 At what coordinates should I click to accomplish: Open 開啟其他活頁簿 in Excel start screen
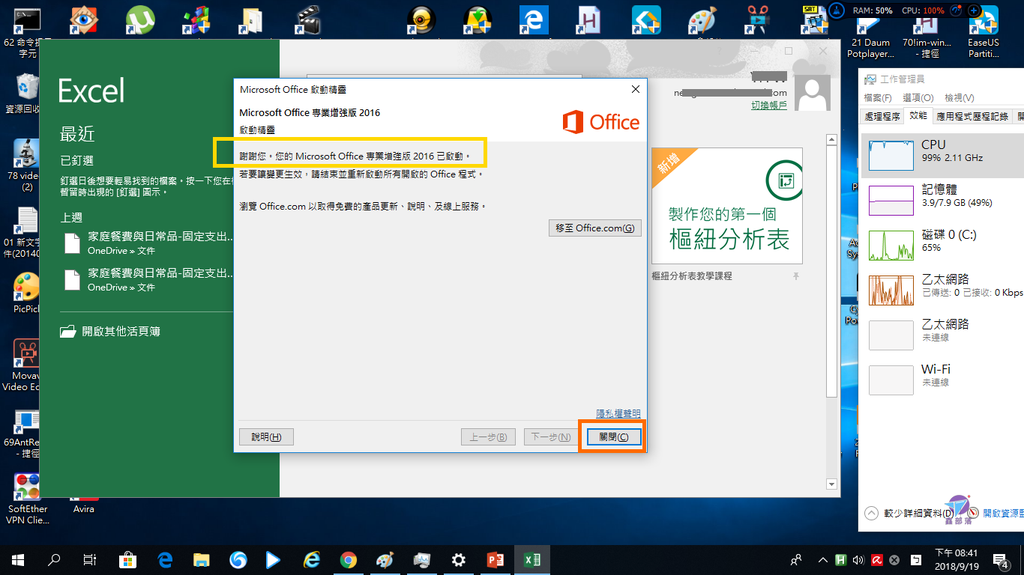tap(121, 331)
